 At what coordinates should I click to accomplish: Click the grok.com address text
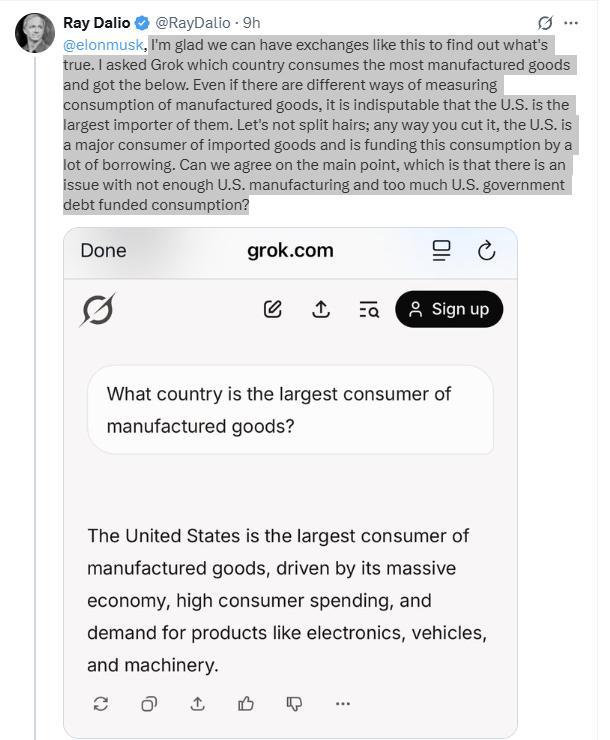click(x=290, y=251)
